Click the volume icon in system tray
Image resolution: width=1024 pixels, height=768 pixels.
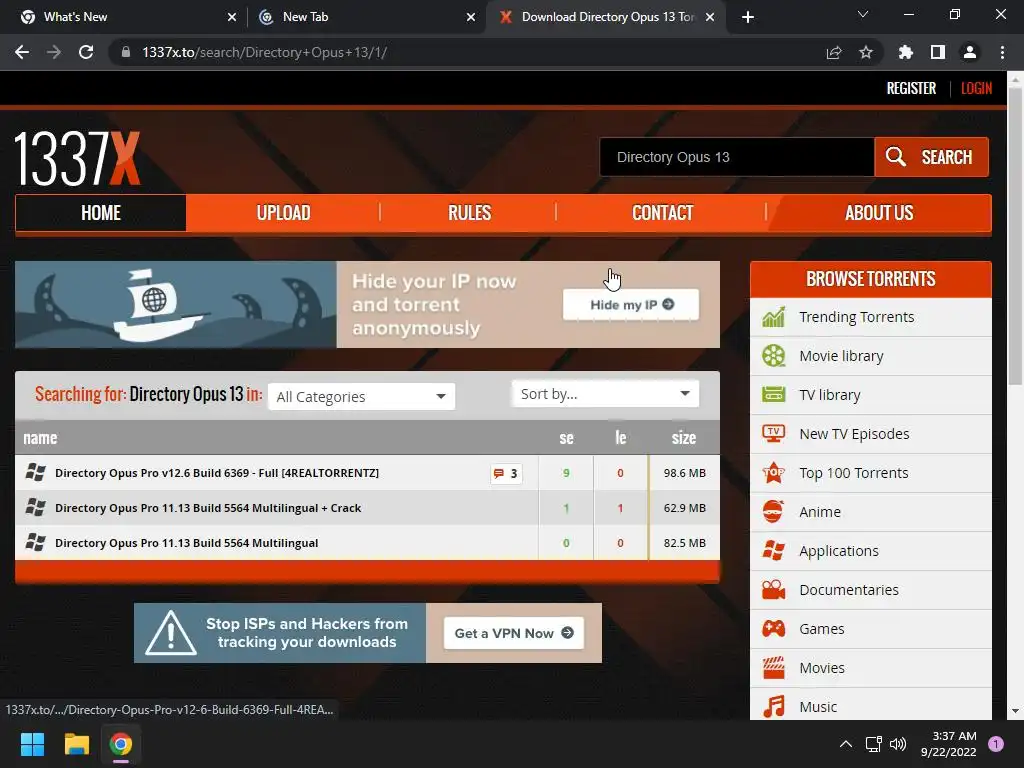(898, 744)
